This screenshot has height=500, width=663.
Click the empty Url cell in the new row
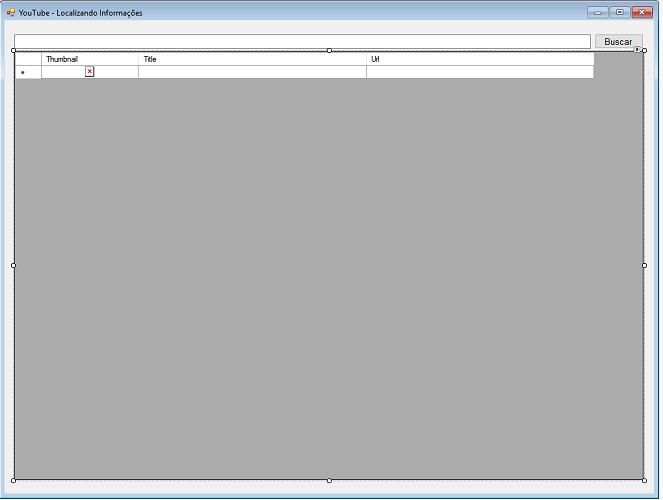[x=482, y=72]
